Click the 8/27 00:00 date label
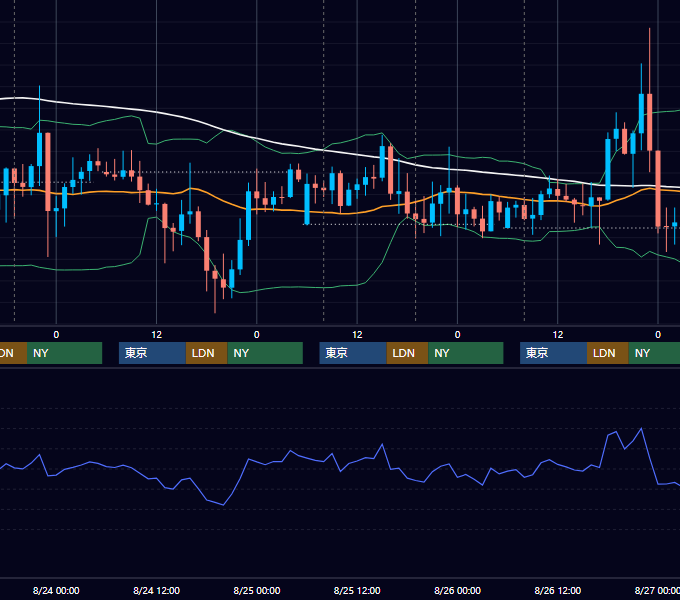 (657, 590)
